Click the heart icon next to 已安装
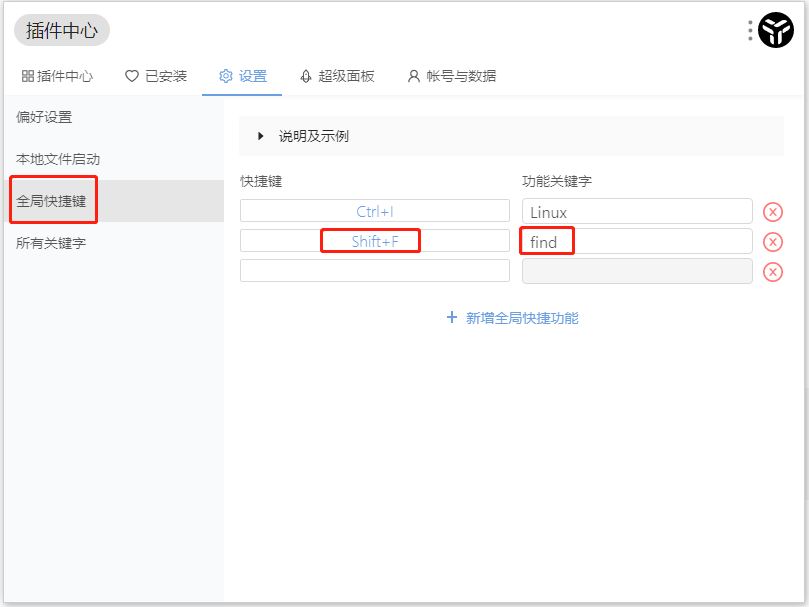Viewport: 809px width, 607px height. click(131, 75)
